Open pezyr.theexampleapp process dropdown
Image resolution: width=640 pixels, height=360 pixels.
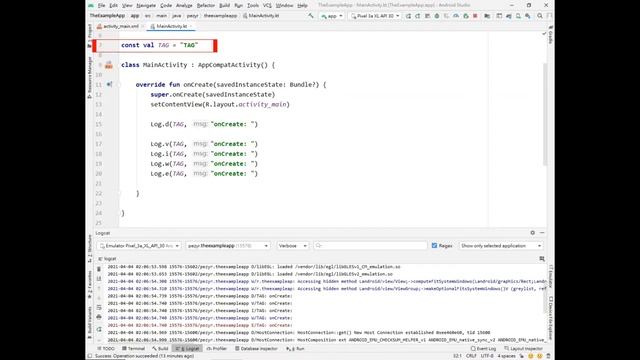point(228,246)
